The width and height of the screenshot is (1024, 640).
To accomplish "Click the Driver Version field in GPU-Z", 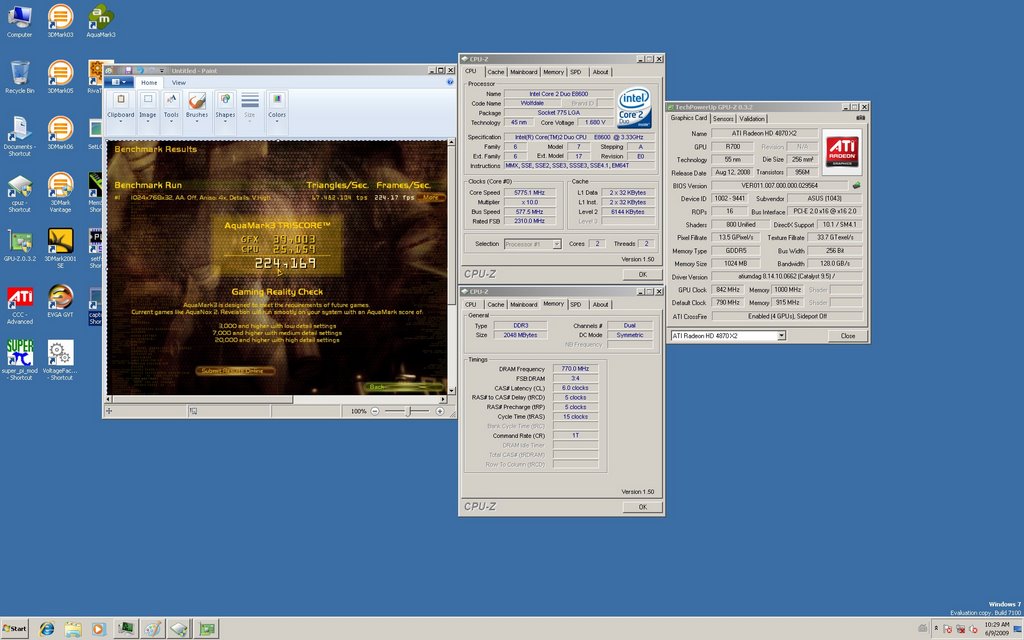I will pyautogui.click(x=787, y=277).
